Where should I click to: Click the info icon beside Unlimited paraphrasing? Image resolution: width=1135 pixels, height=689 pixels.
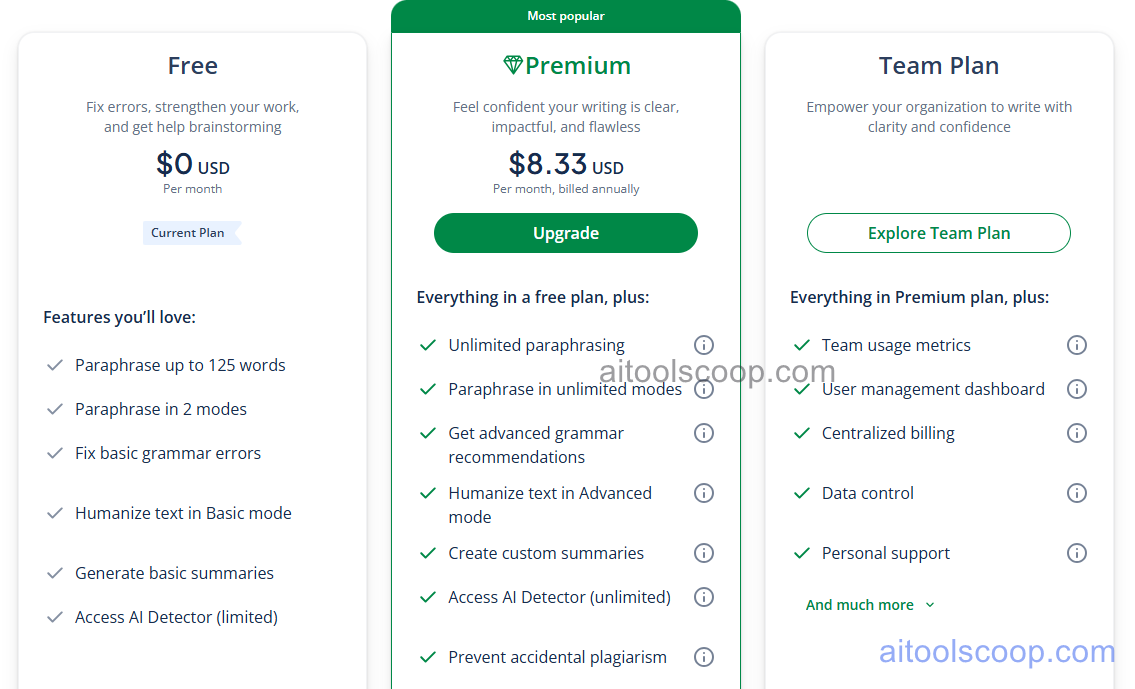(x=704, y=345)
